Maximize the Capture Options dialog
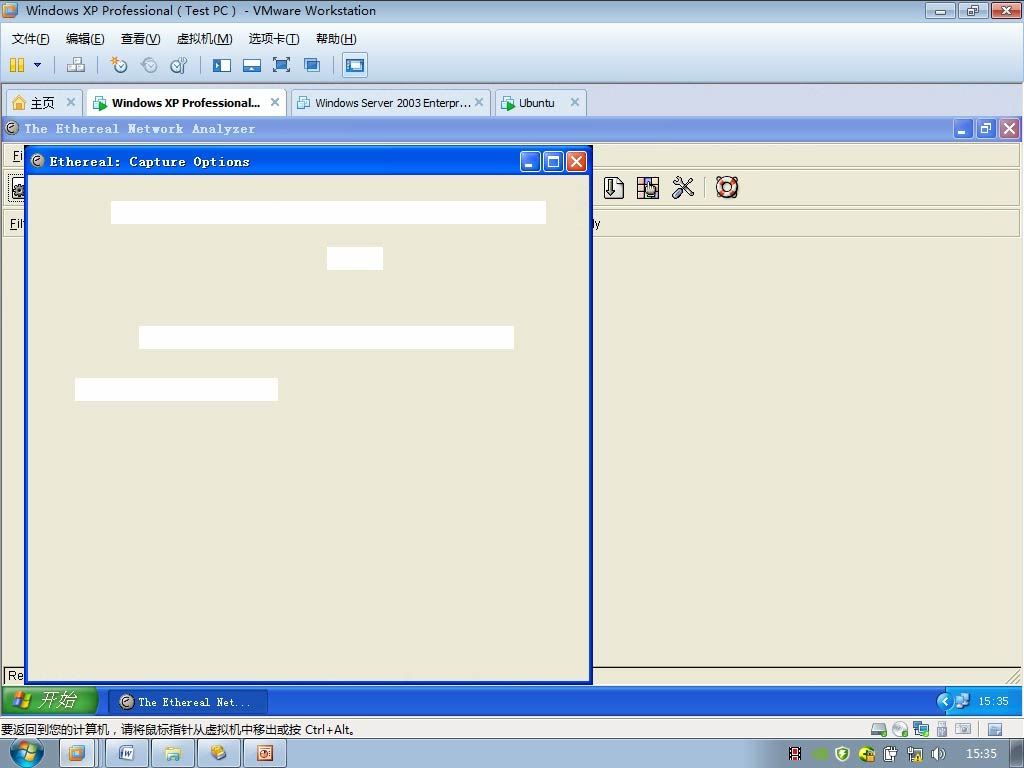 pyautogui.click(x=553, y=161)
